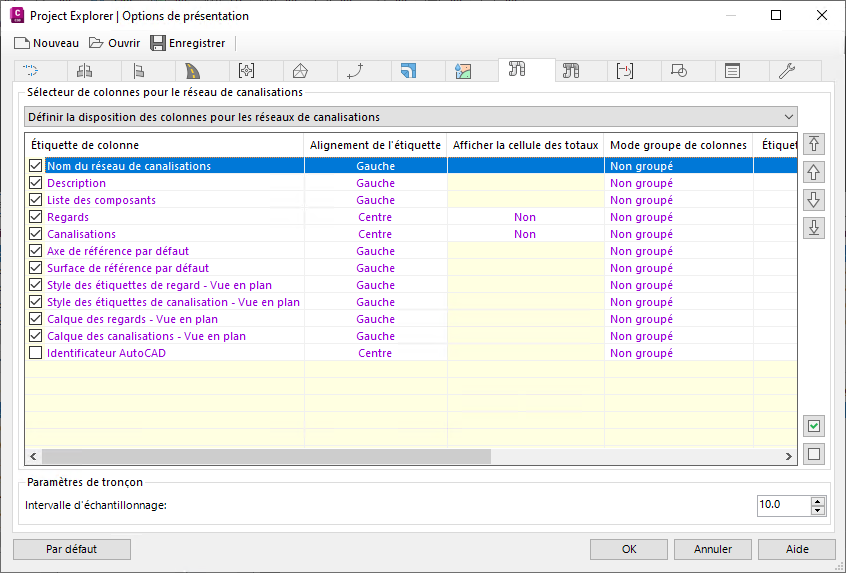This screenshot has width=846, height=573.
Task: Click Gauche in Liste des composants row
Action: [376, 200]
